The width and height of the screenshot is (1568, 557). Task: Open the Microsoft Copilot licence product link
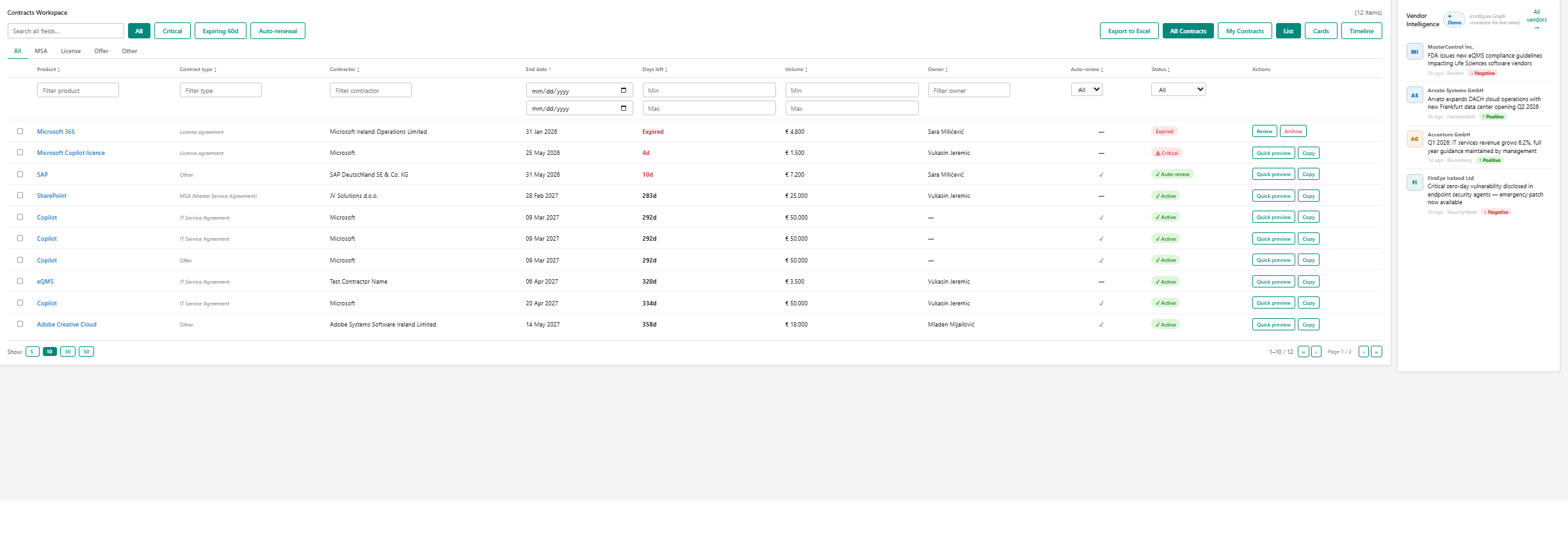pos(71,153)
